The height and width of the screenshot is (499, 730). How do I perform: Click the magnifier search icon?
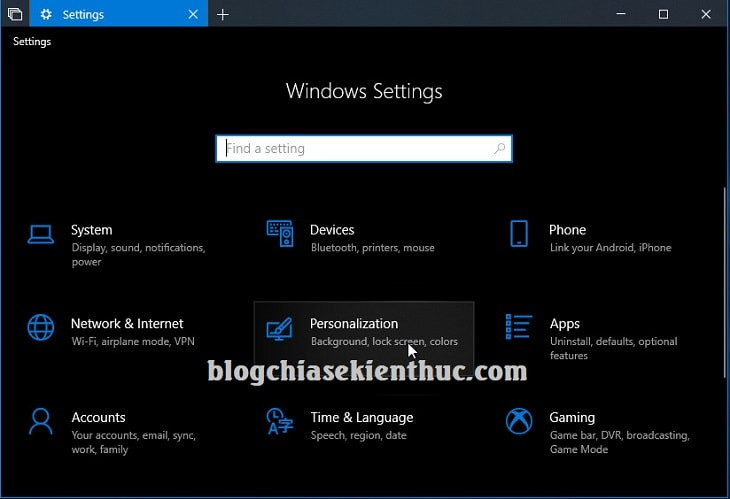coord(500,148)
